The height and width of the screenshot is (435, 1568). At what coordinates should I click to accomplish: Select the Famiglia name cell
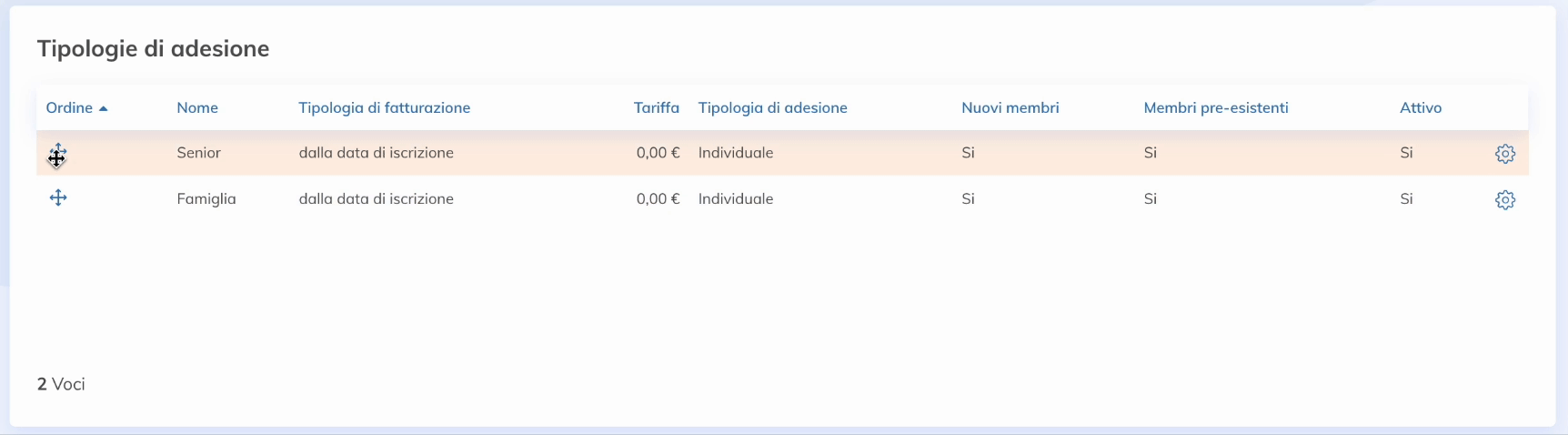(206, 198)
